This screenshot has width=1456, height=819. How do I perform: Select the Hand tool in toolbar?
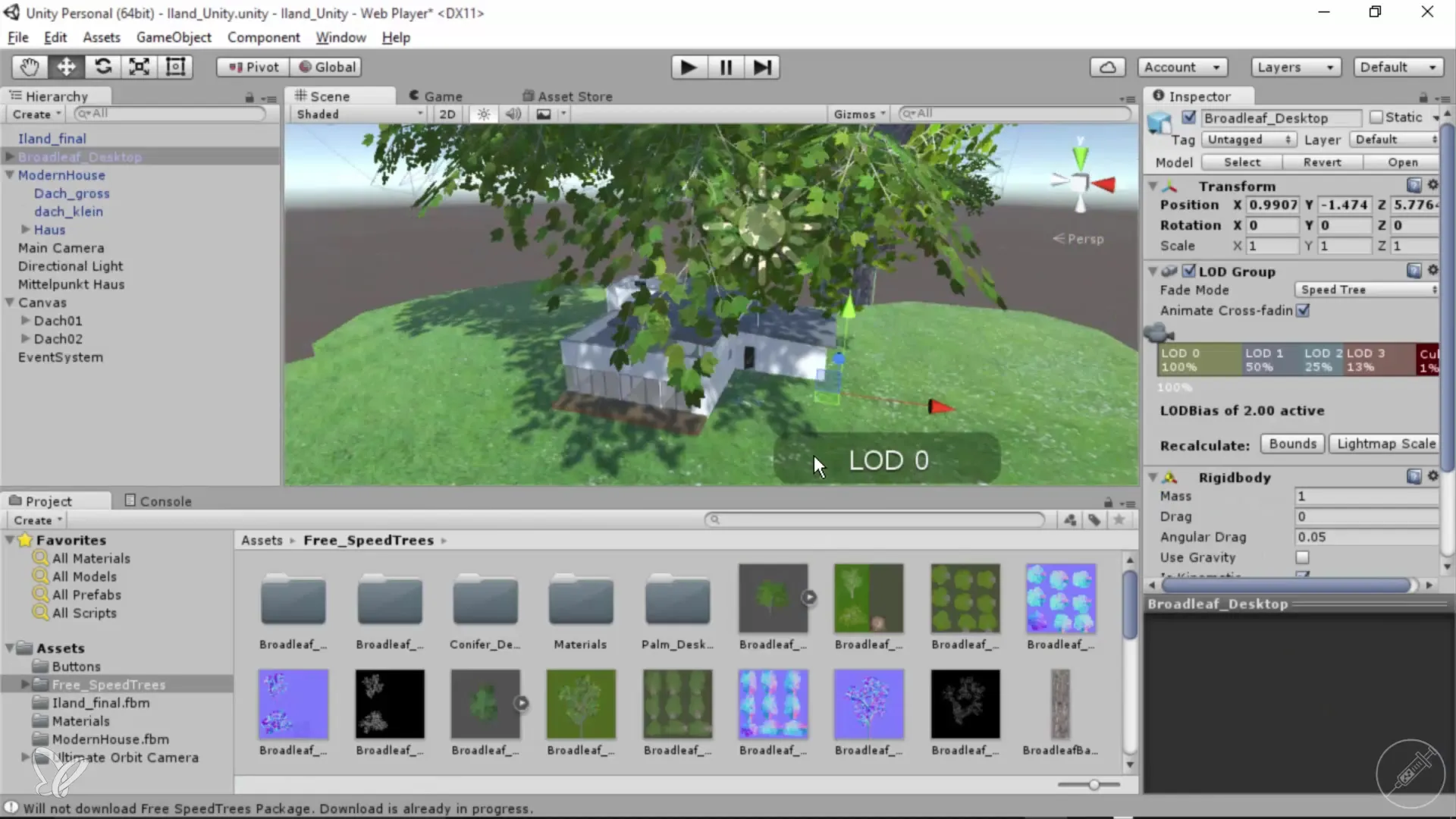[x=30, y=67]
